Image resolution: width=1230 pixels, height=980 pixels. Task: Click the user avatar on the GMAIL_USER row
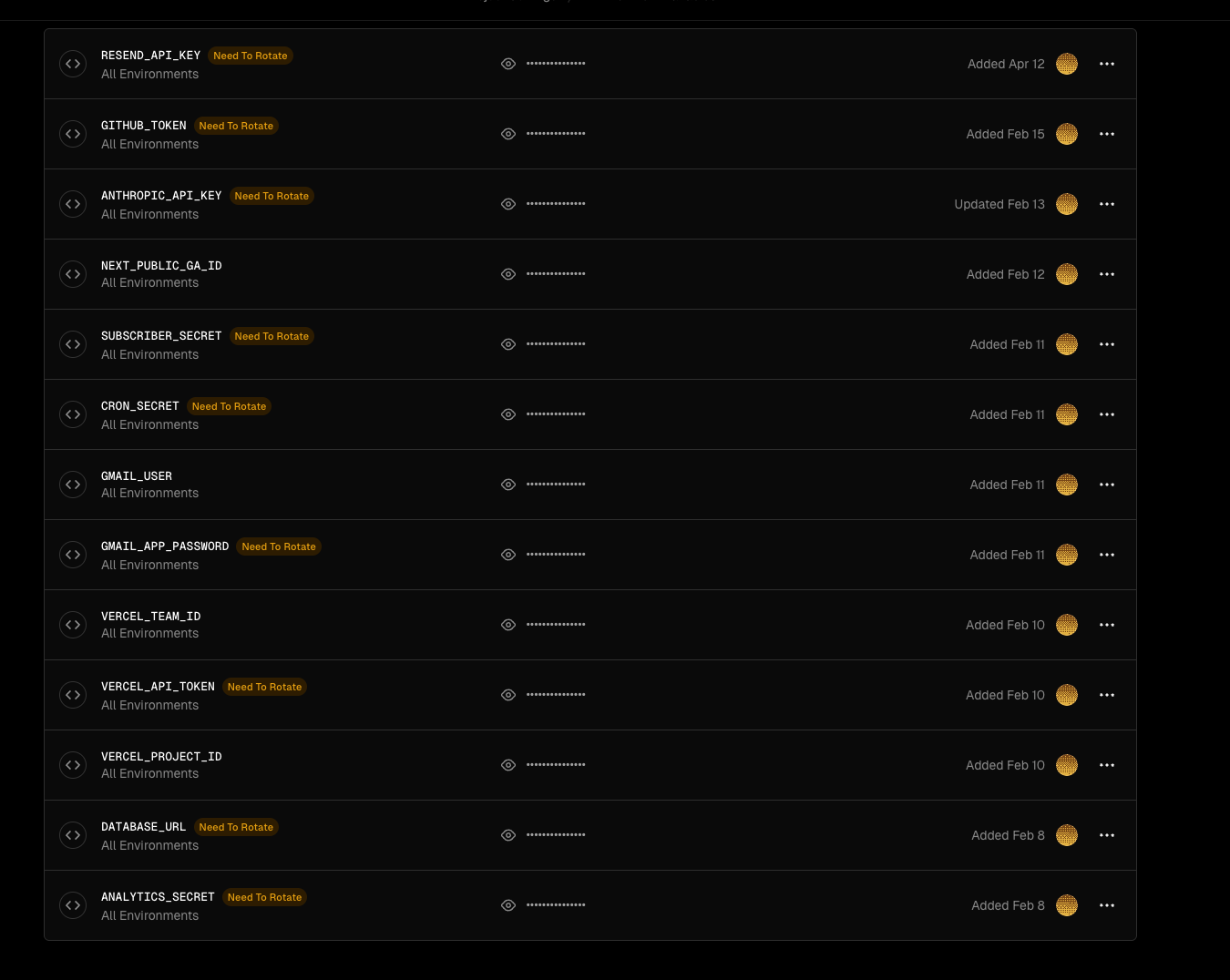click(1066, 485)
